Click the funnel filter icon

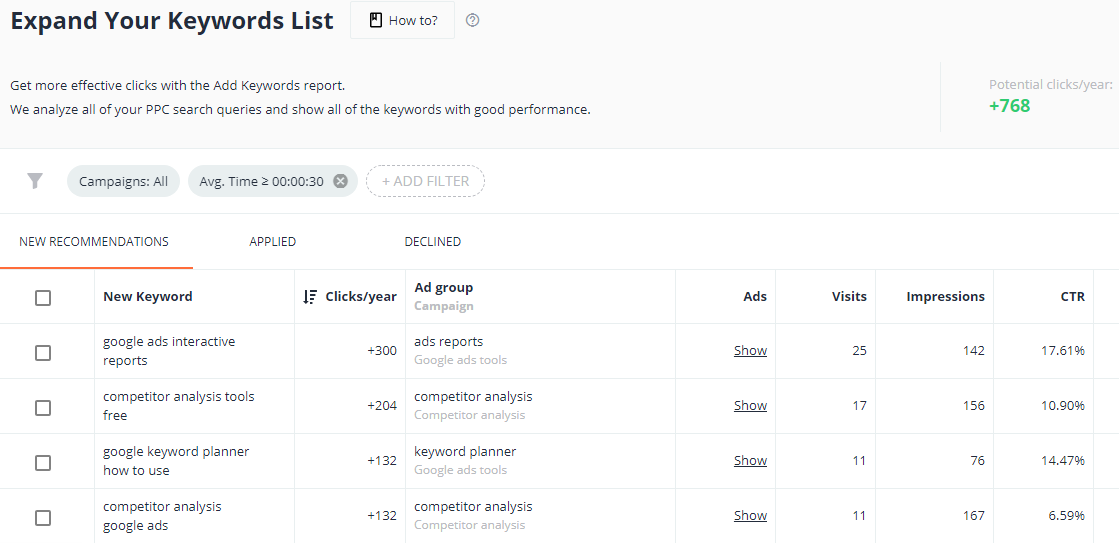pos(35,181)
